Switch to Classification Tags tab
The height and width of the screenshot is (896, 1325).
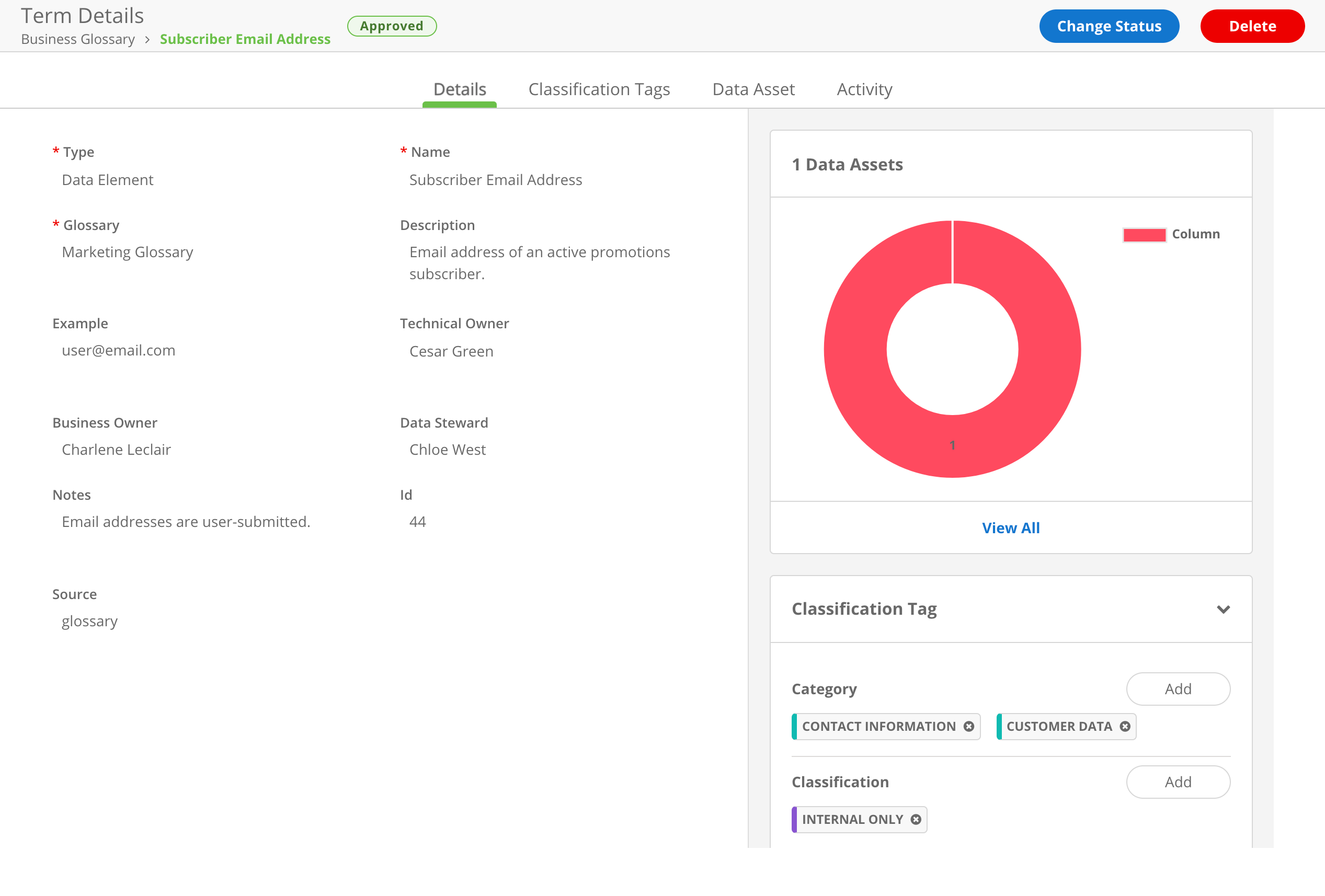pos(599,89)
